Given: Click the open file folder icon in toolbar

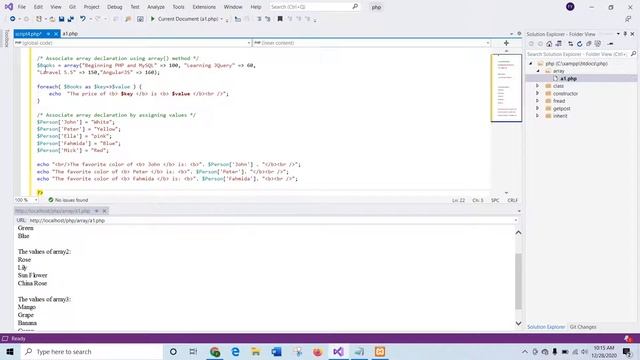Looking at the screenshot, I should (52, 19).
